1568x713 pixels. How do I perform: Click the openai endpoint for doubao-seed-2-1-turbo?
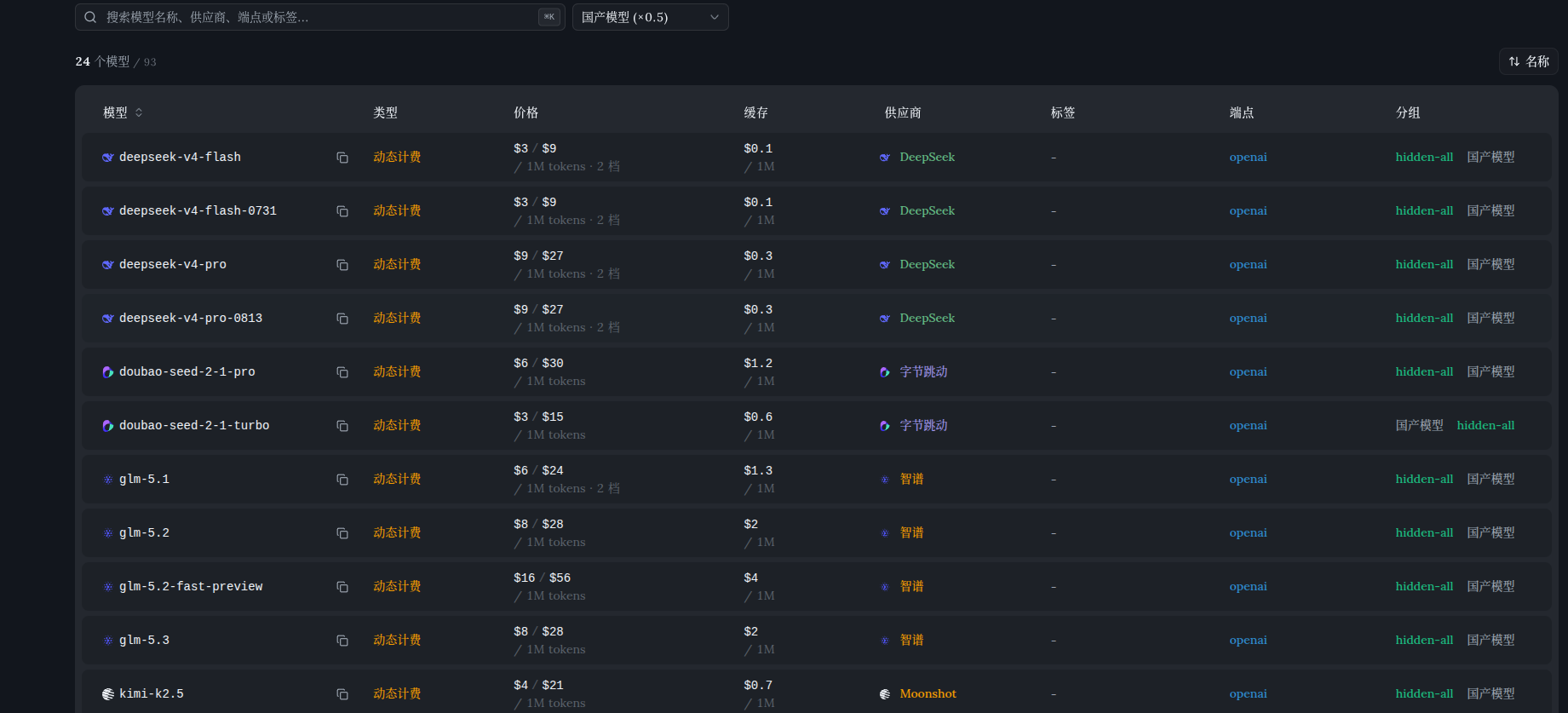[1249, 426]
